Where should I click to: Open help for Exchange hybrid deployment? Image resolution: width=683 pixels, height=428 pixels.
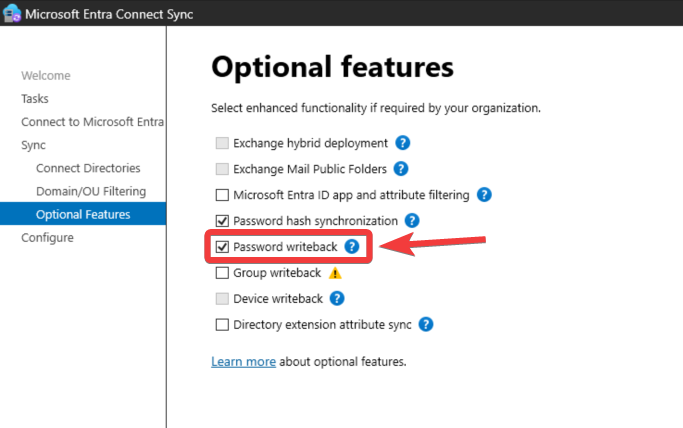pyautogui.click(x=402, y=143)
